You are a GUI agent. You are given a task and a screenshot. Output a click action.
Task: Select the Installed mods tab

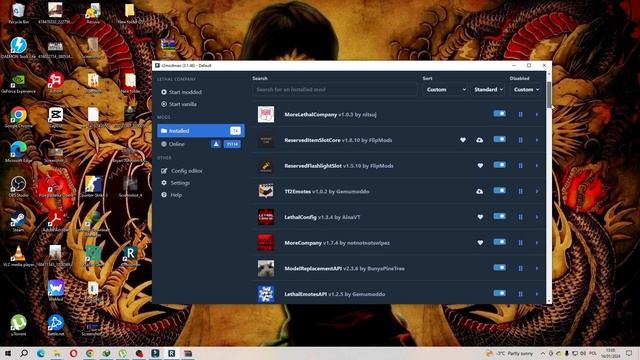coord(201,131)
